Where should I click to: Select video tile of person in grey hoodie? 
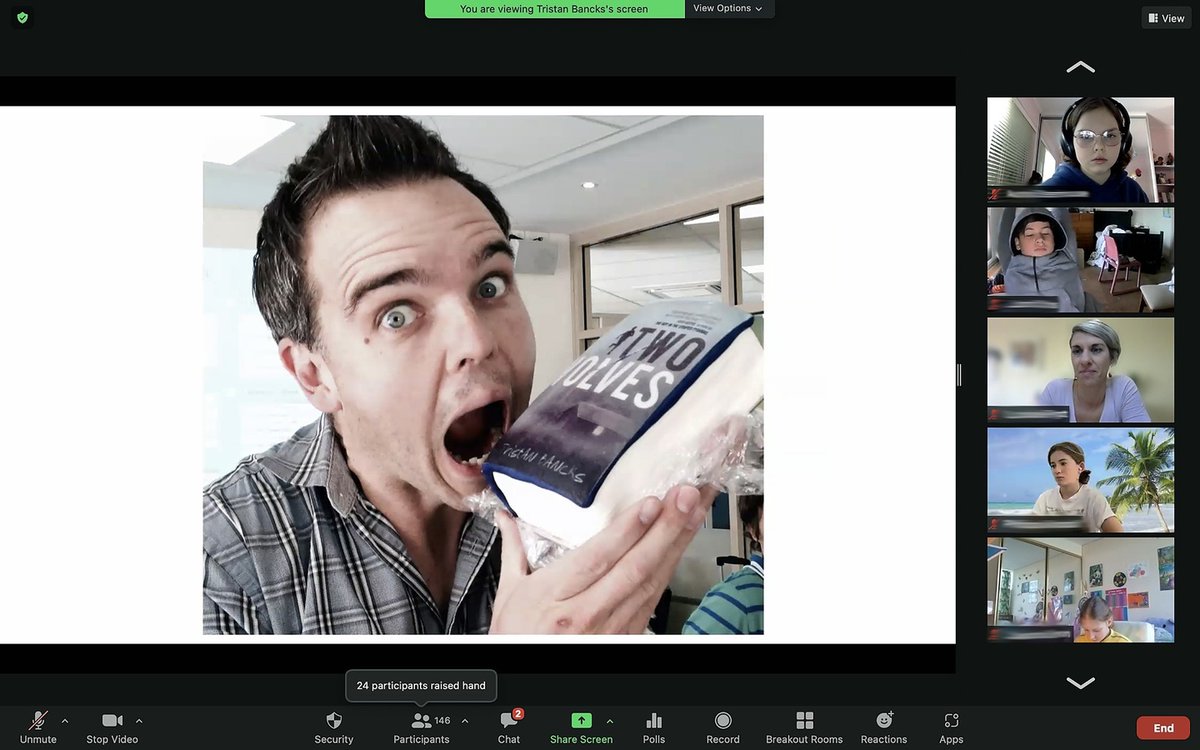click(1081, 260)
